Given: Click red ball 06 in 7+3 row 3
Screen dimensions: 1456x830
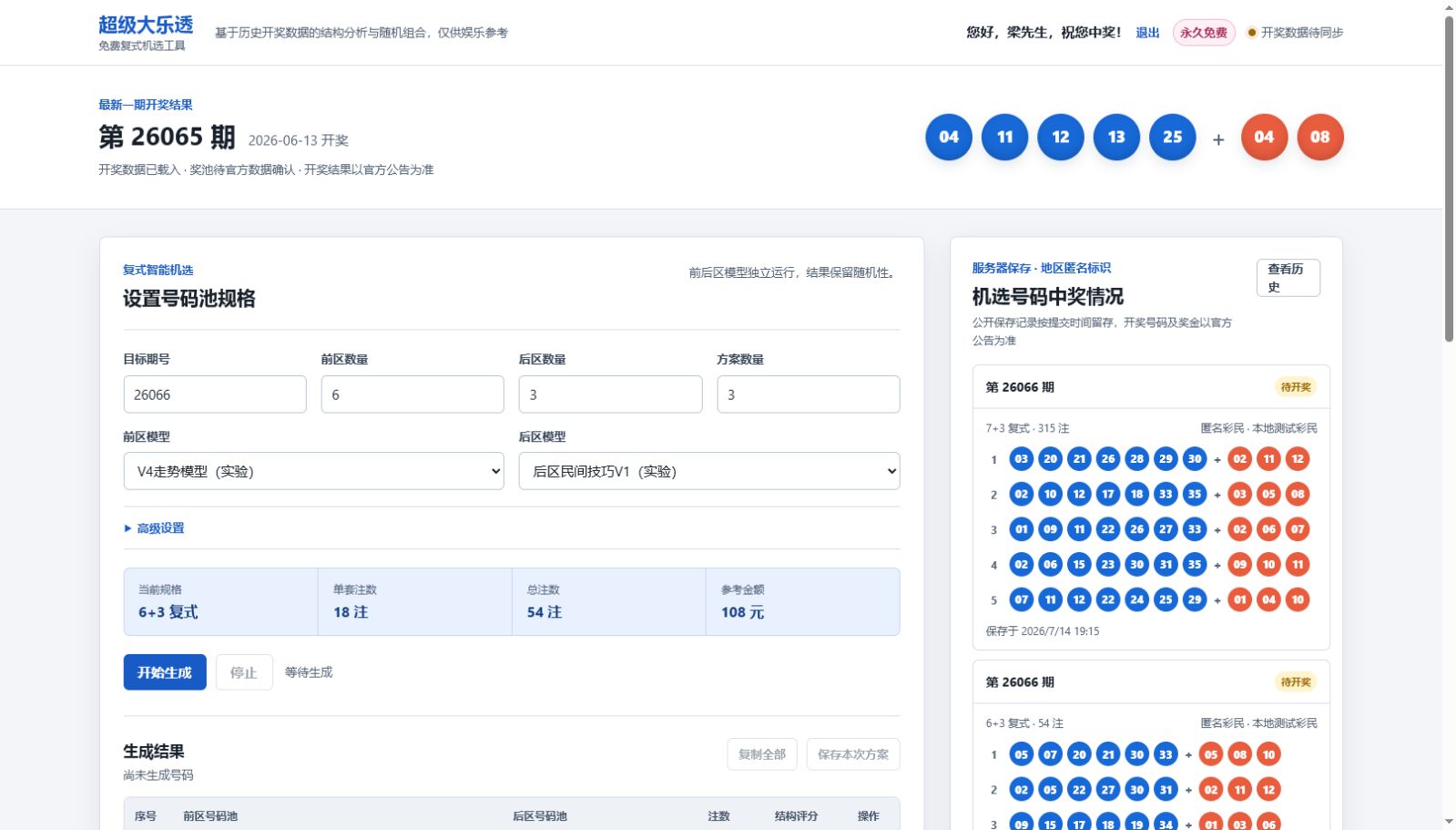Looking at the screenshot, I should click(1268, 529).
